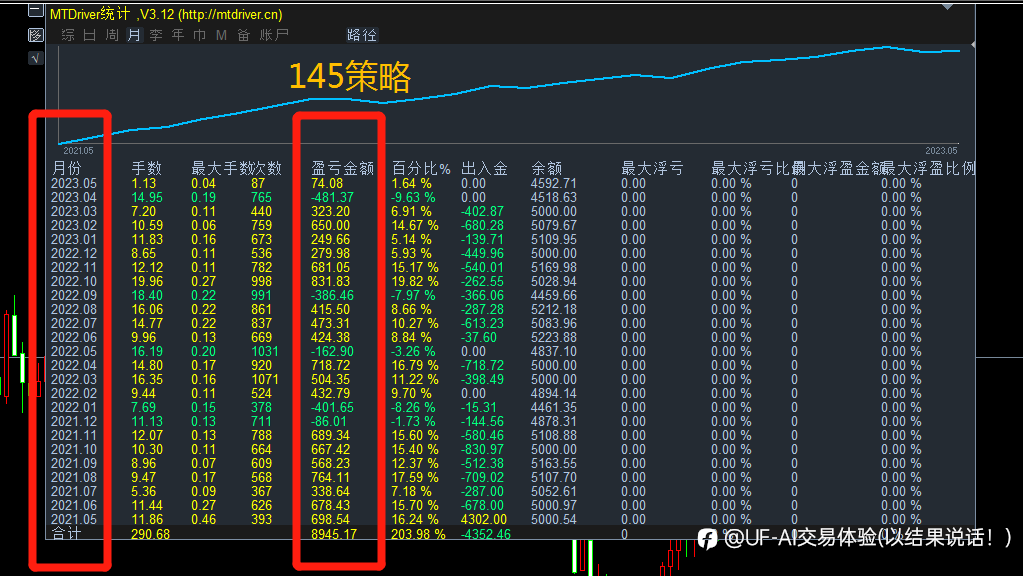This screenshot has height=576, width=1023.
Task: Switch to the 季 quarterly tab
Action: click(x=156, y=35)
